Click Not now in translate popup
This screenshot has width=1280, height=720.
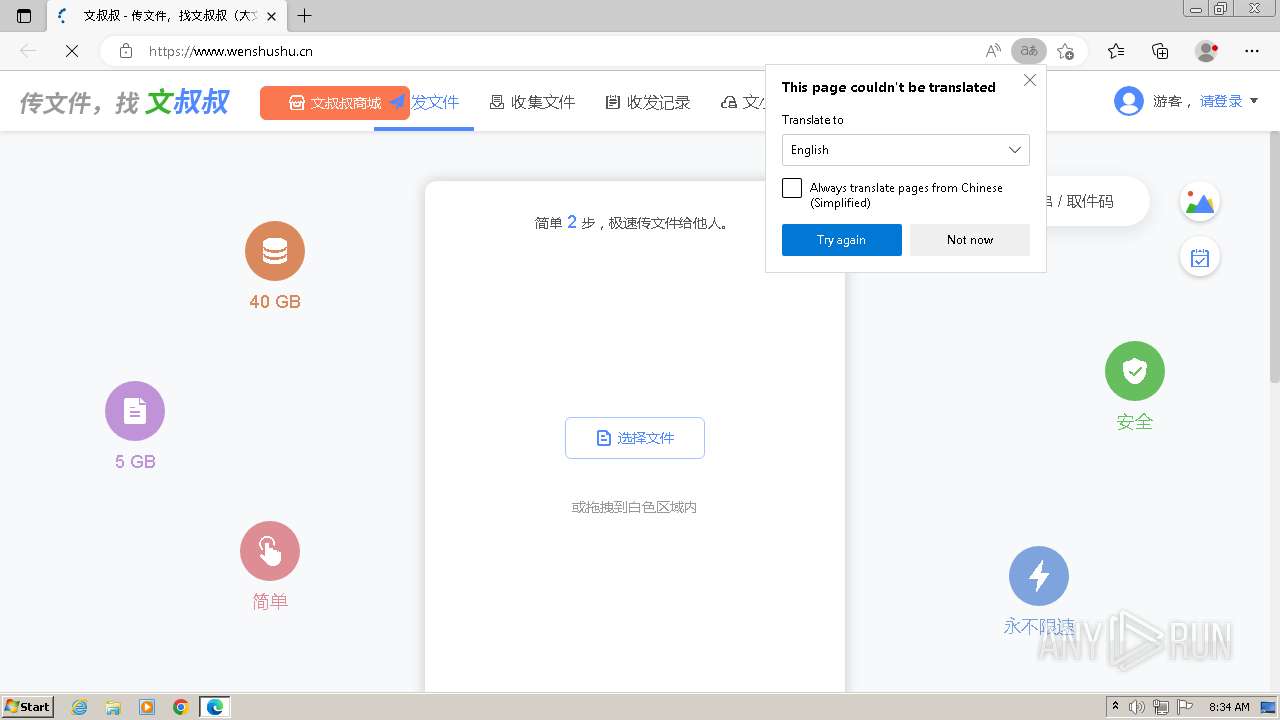(x=970, y=240)
